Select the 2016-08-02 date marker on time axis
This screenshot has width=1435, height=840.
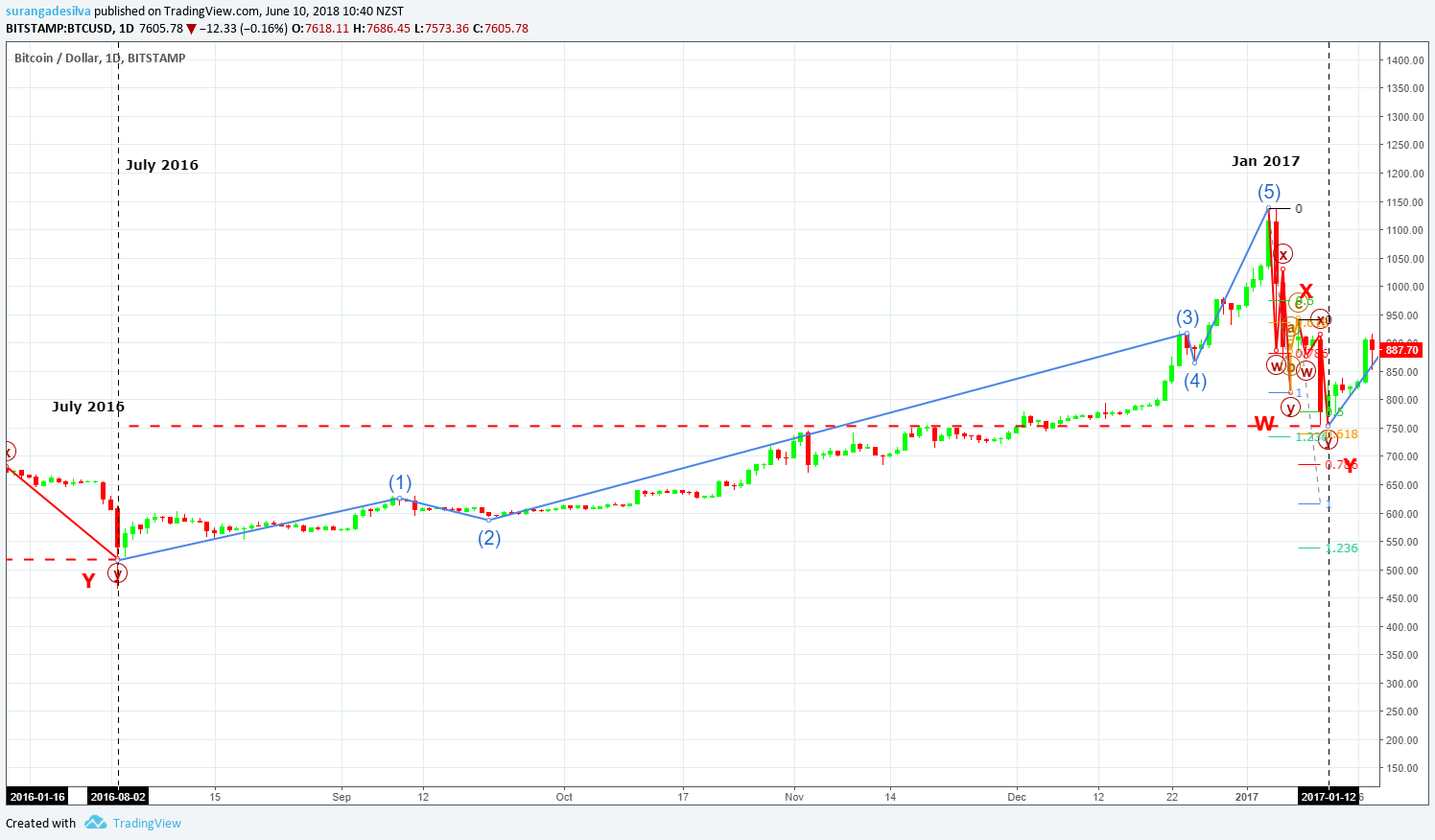point(118,797)
